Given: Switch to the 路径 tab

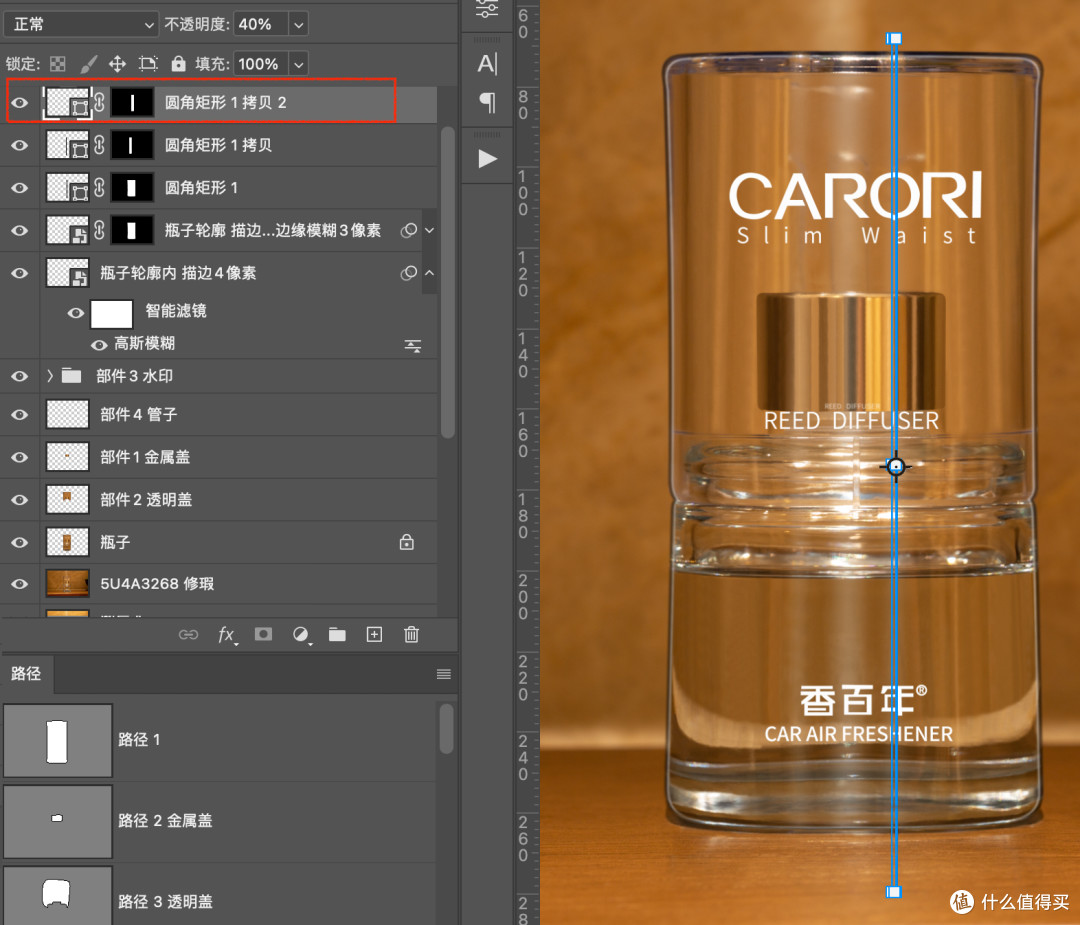Looking at the screenshot, I should [x=26, y=674].
